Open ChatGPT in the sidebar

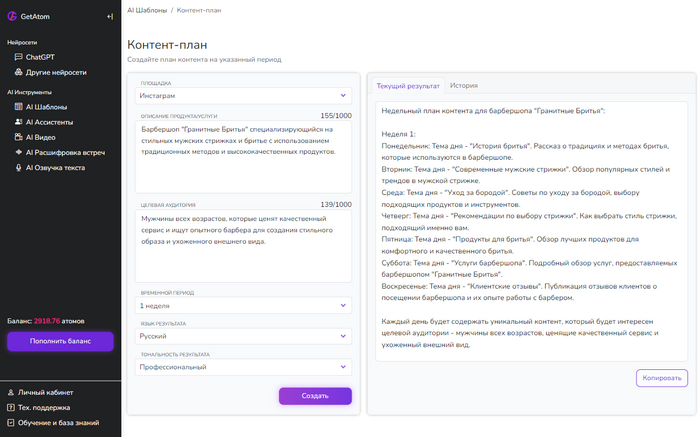coord(40,57)
